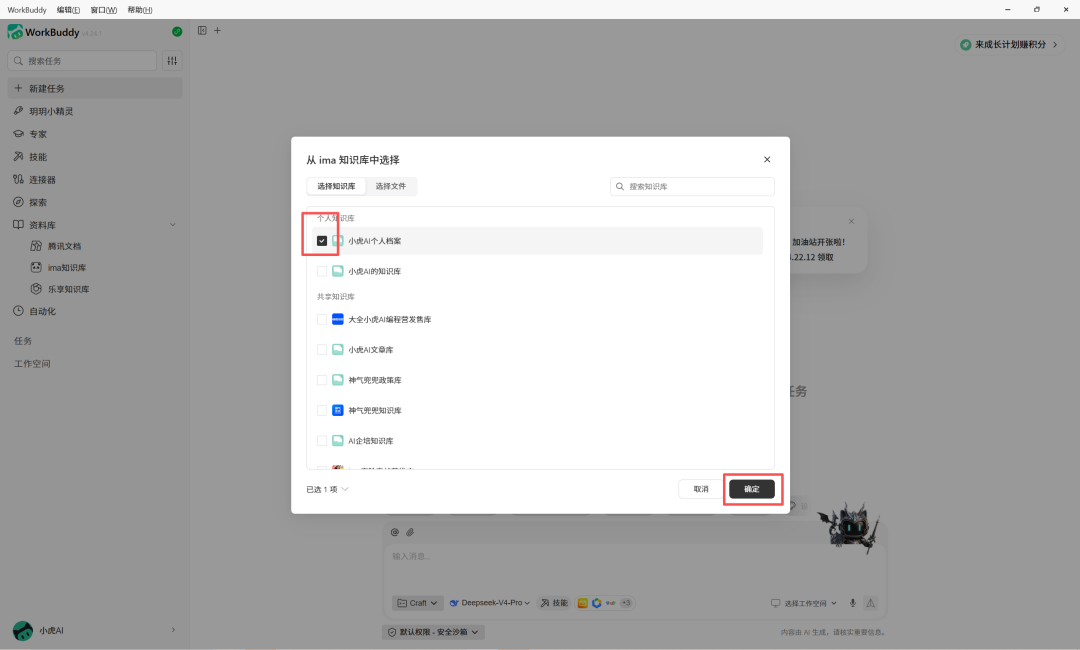Switch to the 选择知识库 tab
The image size is (1080, 650).
(336, 187)
